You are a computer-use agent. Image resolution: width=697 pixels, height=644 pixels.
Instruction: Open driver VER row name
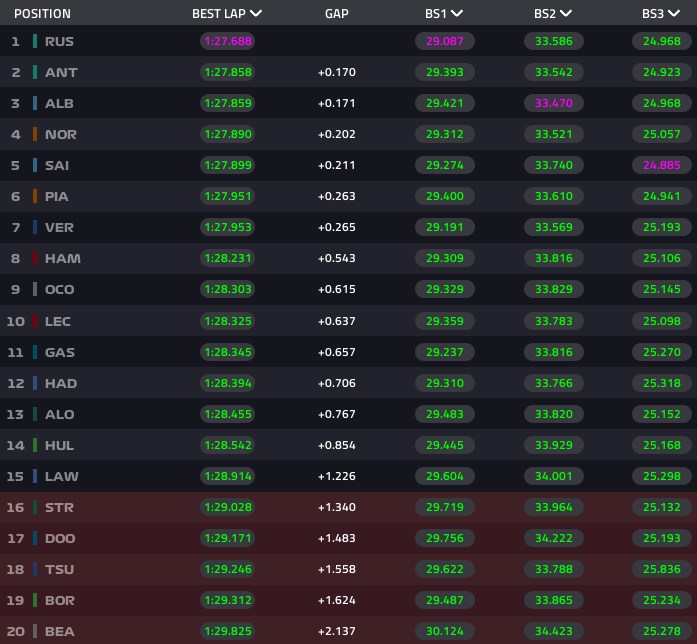coord(59,228)
